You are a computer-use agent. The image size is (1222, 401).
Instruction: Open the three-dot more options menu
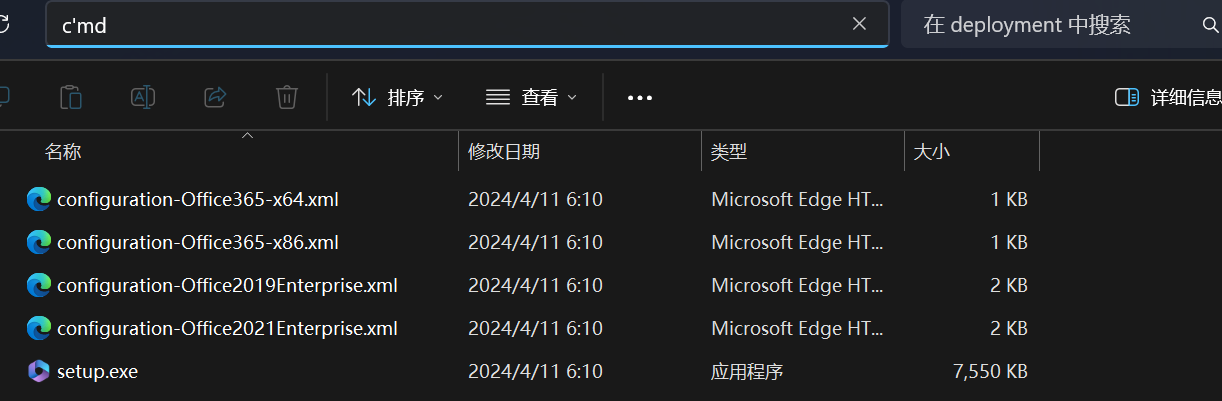pos(640,97)
